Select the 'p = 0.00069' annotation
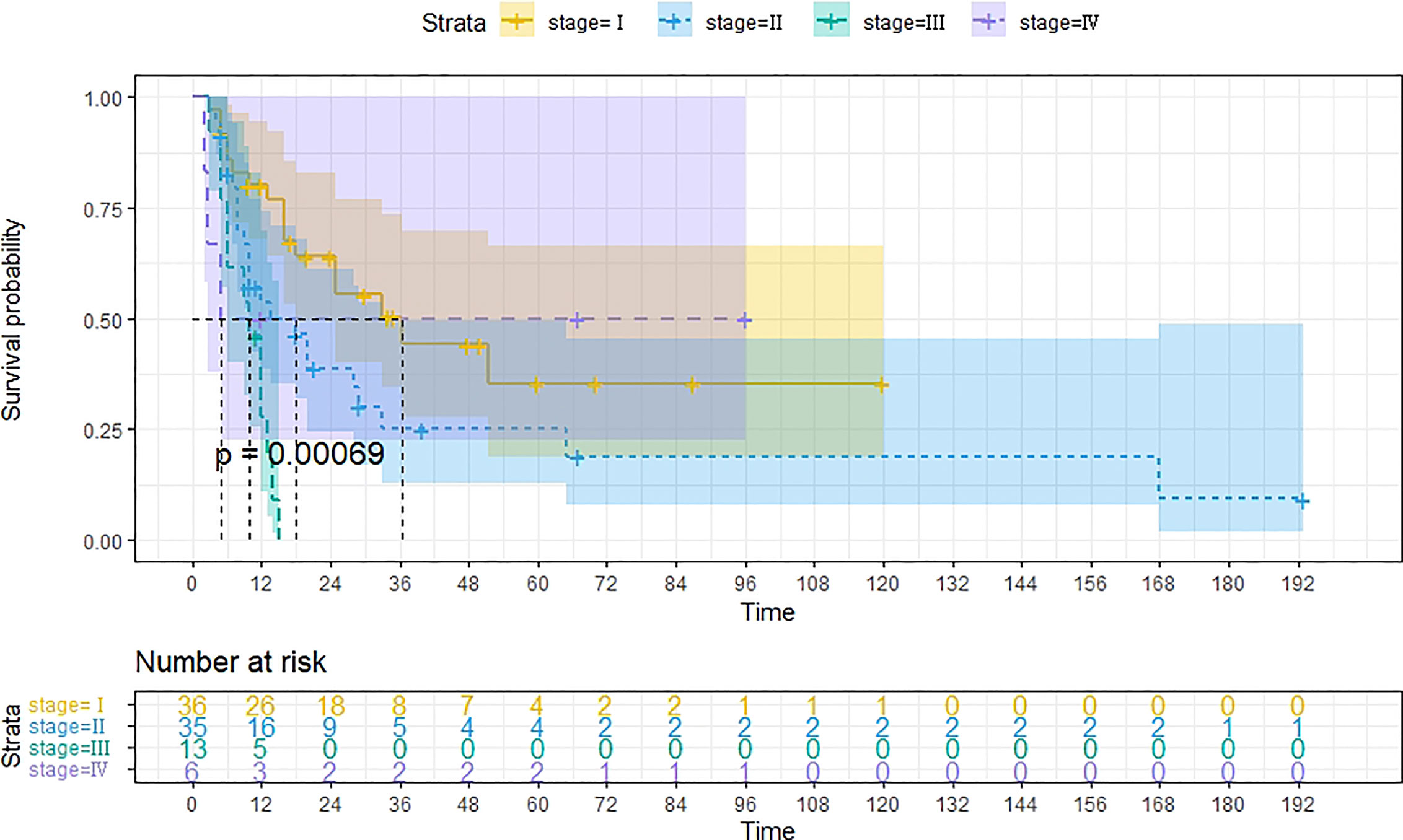 point(300,454)
